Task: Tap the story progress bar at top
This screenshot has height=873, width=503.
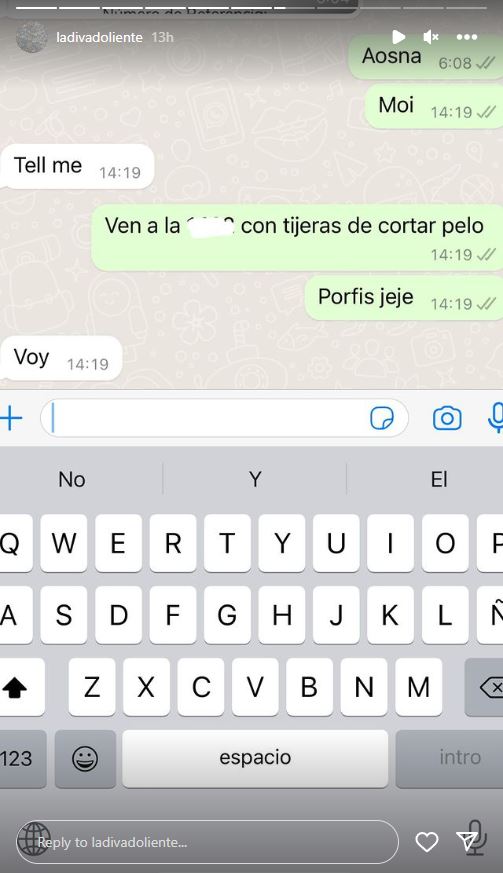Action: (x=251, y=8)
